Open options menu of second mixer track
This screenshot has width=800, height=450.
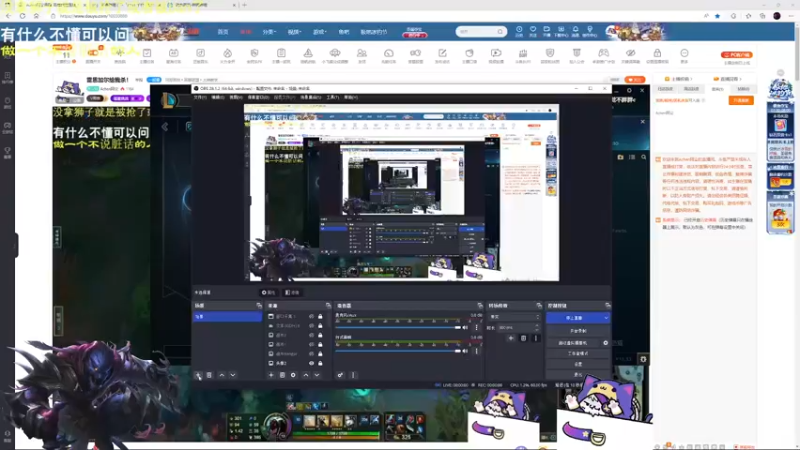point(477,351)
